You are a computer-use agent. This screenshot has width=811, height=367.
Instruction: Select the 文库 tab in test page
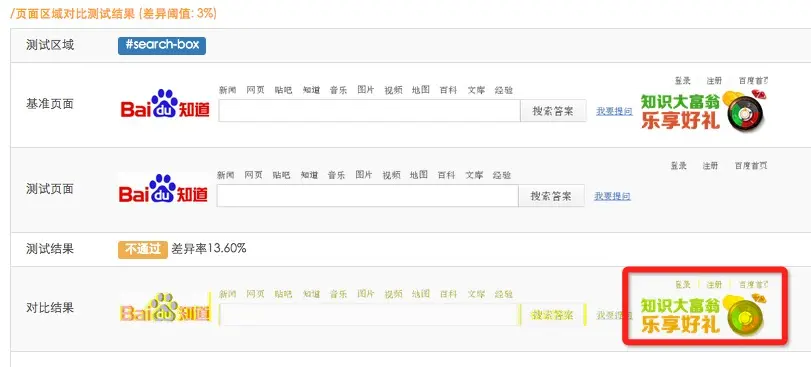point(474,175)
